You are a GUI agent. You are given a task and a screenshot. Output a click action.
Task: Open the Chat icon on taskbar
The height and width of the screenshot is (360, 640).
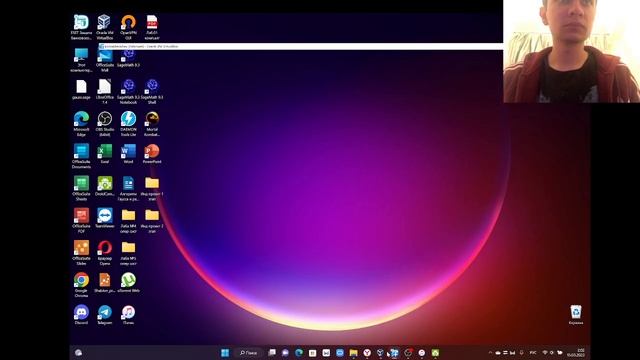tap(285, 353)
